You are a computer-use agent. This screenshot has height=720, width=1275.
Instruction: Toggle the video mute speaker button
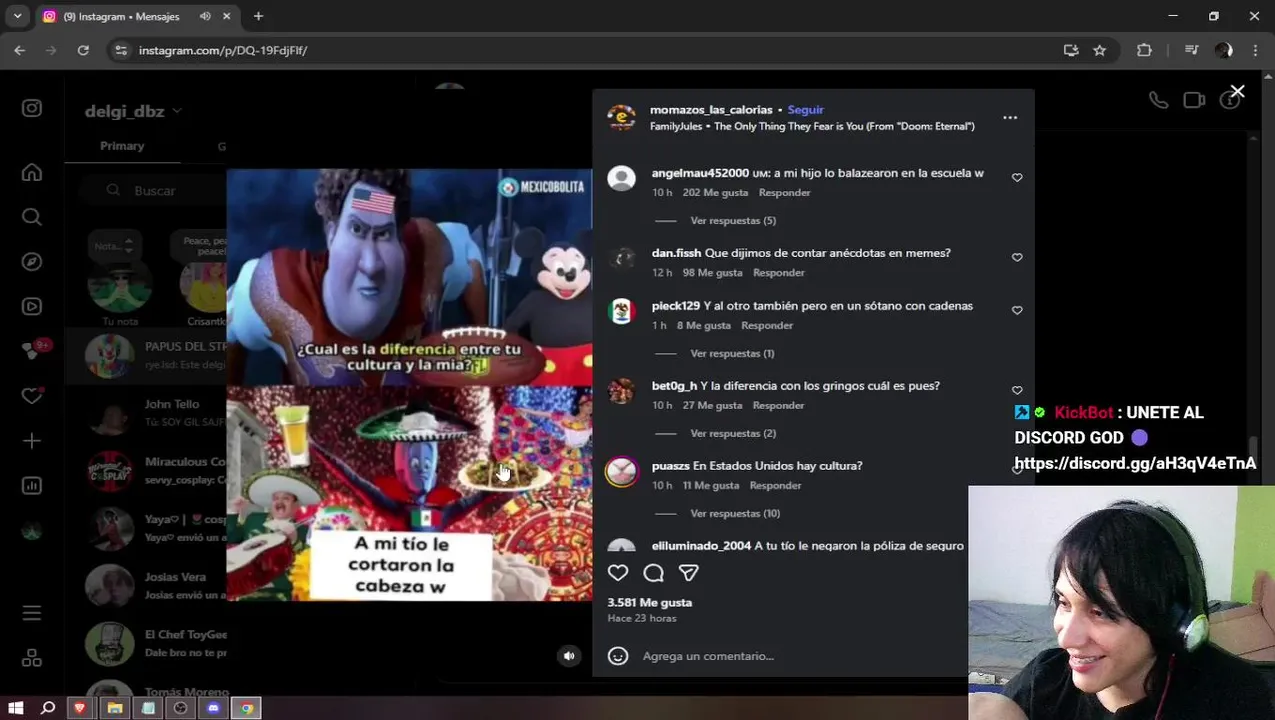click(x=569, y=656)
